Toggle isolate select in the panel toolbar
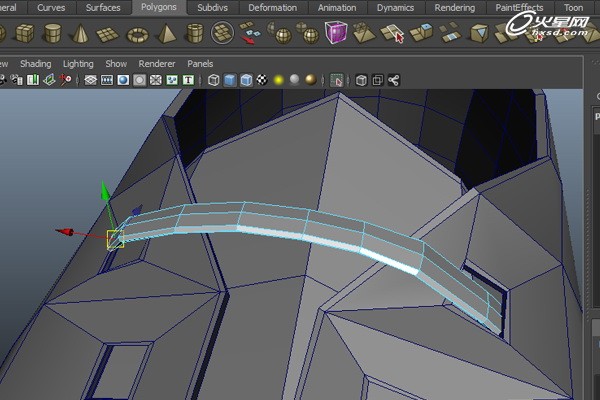600x400 pixels. [x=337, y=80]
